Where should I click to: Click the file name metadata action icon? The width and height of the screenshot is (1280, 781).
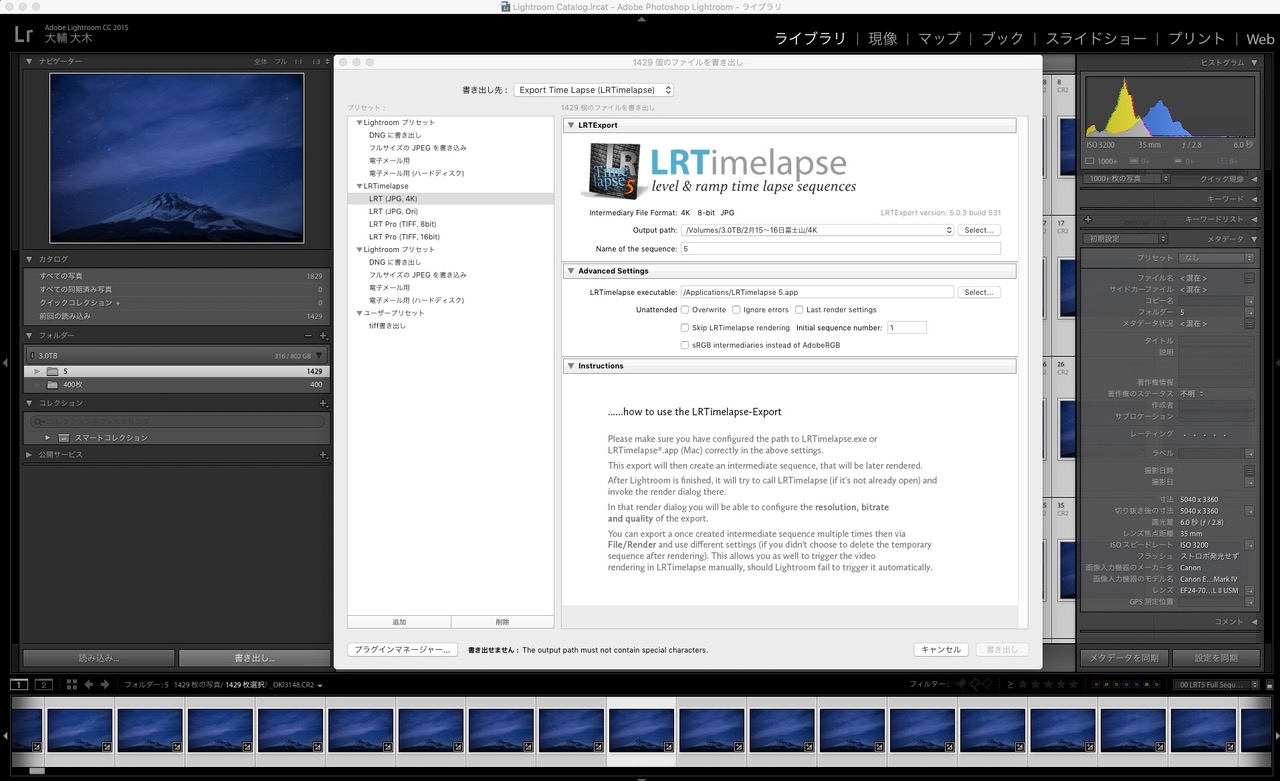[1249, 278]
